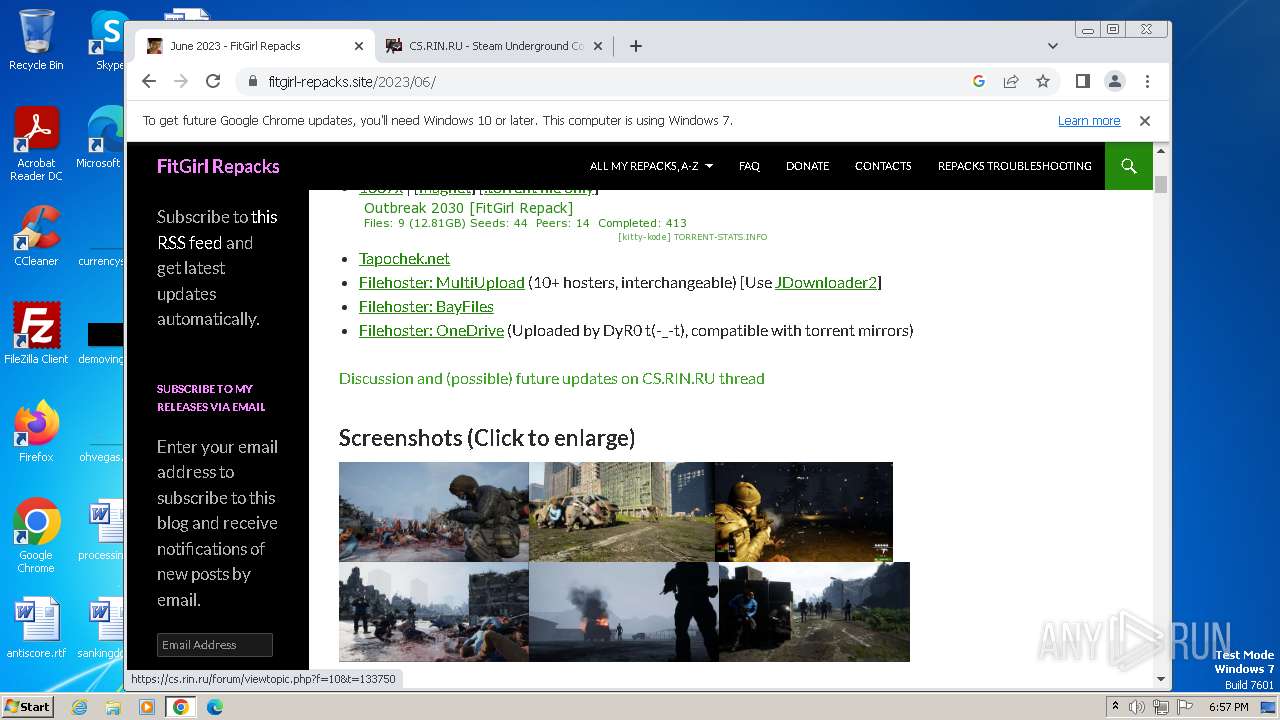Click the volume speaker tray icon

click(1136, 707)
